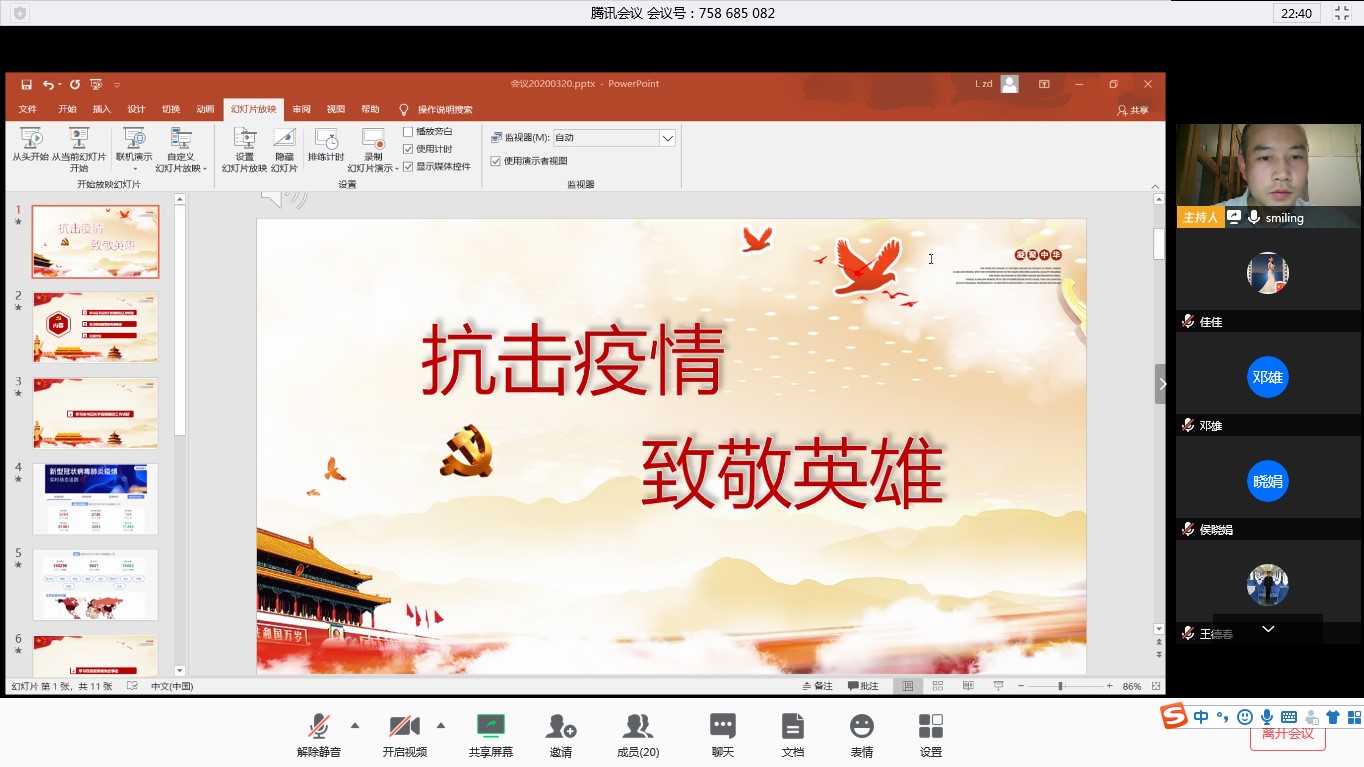Click the 表情 emoji icon
This screenshot has width=1364, height=767.
pos(861,726)
